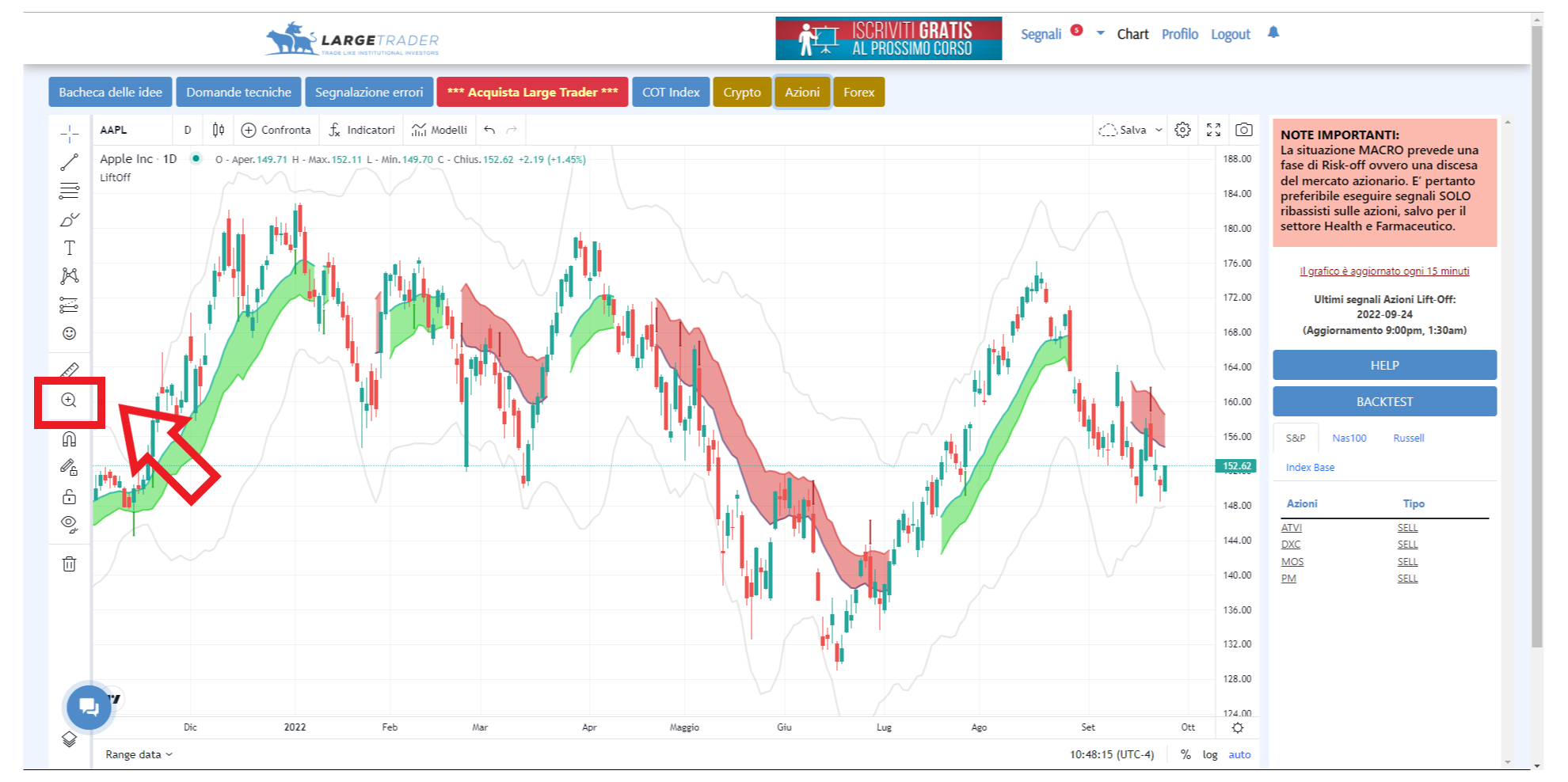Select the trend line drawing tool
The image size is (1568, 782).
point(70,162)
